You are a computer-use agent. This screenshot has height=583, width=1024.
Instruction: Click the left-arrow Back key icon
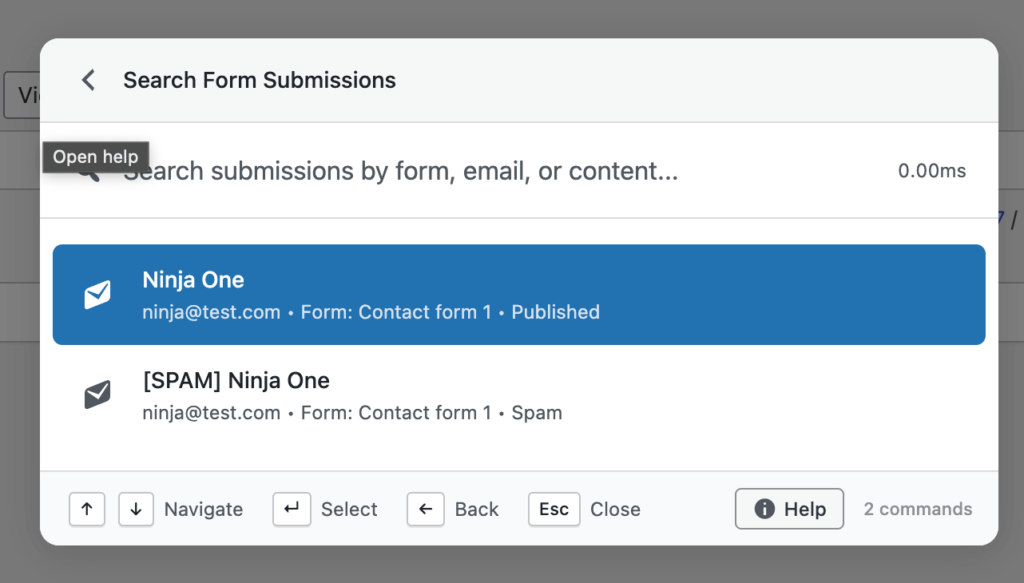tap(425, 509)
